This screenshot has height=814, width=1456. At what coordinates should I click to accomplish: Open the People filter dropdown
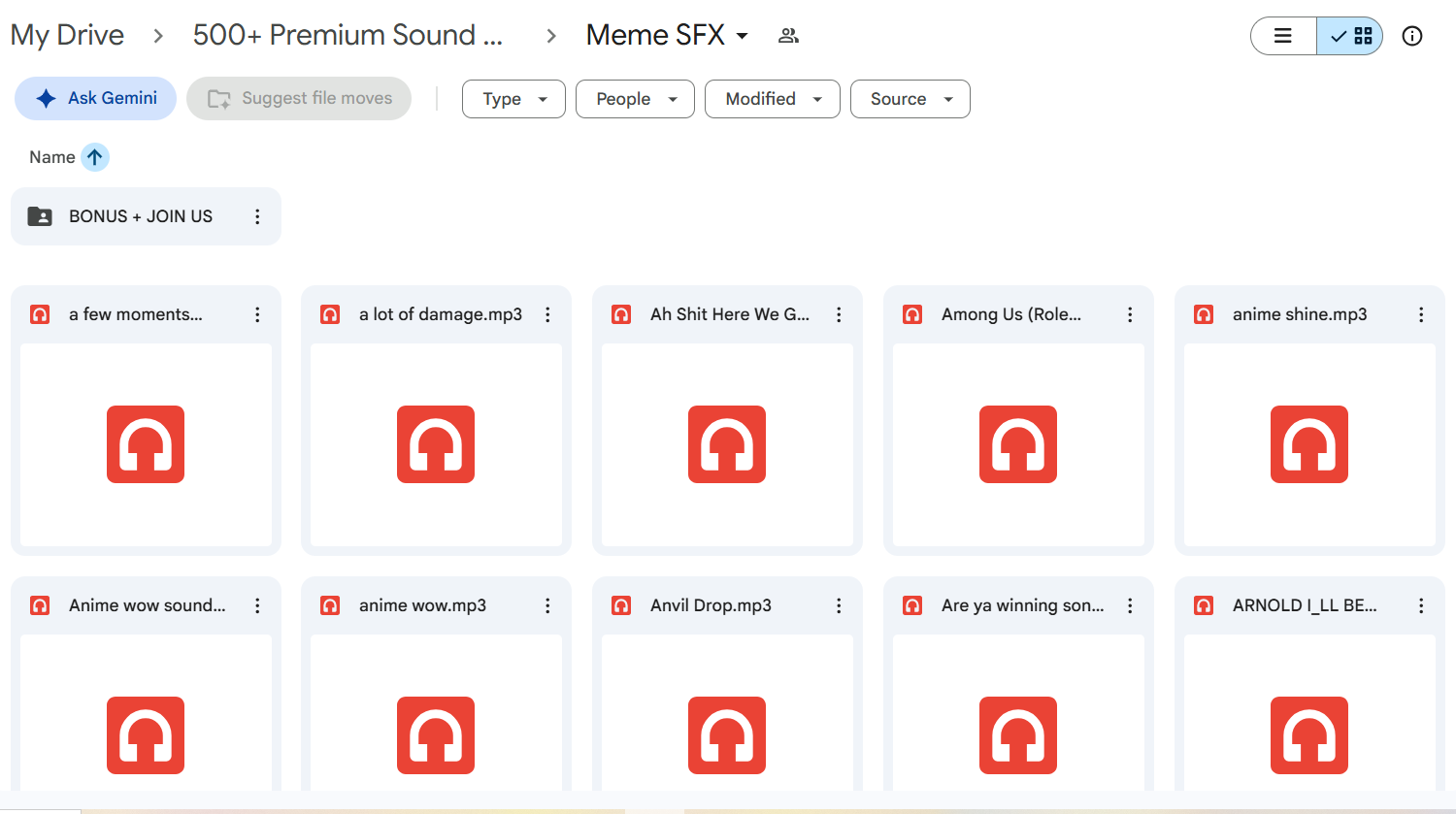pos(635,99)
